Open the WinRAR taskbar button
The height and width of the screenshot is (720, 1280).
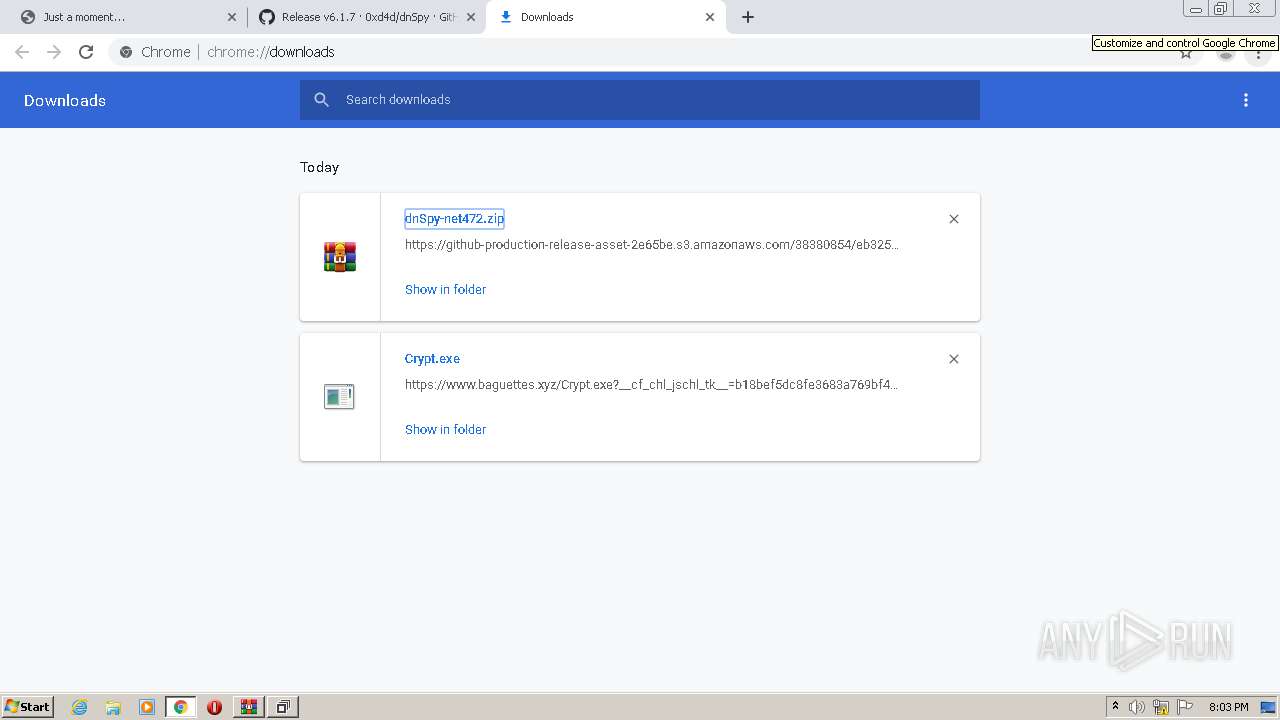click(x=248, y=707)
